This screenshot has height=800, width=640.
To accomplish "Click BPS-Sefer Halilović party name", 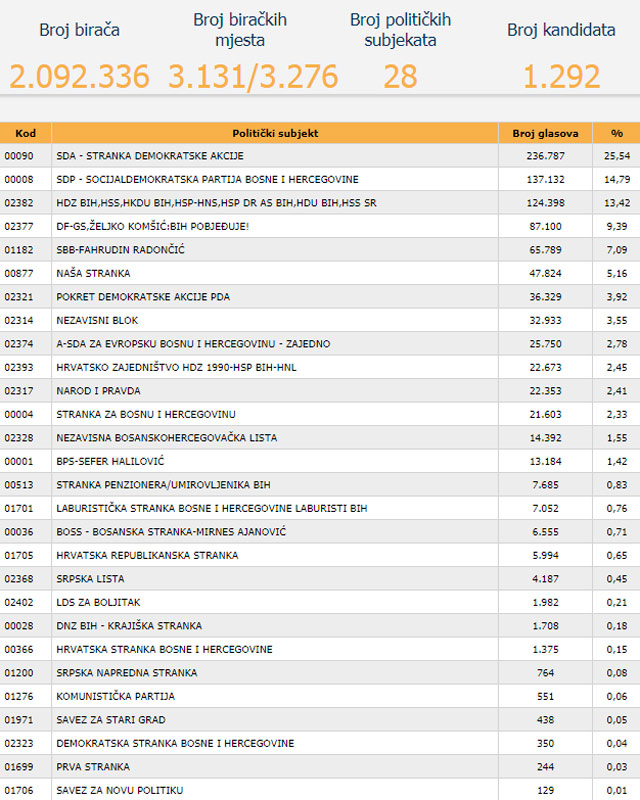I will click(x=110, y=461).
